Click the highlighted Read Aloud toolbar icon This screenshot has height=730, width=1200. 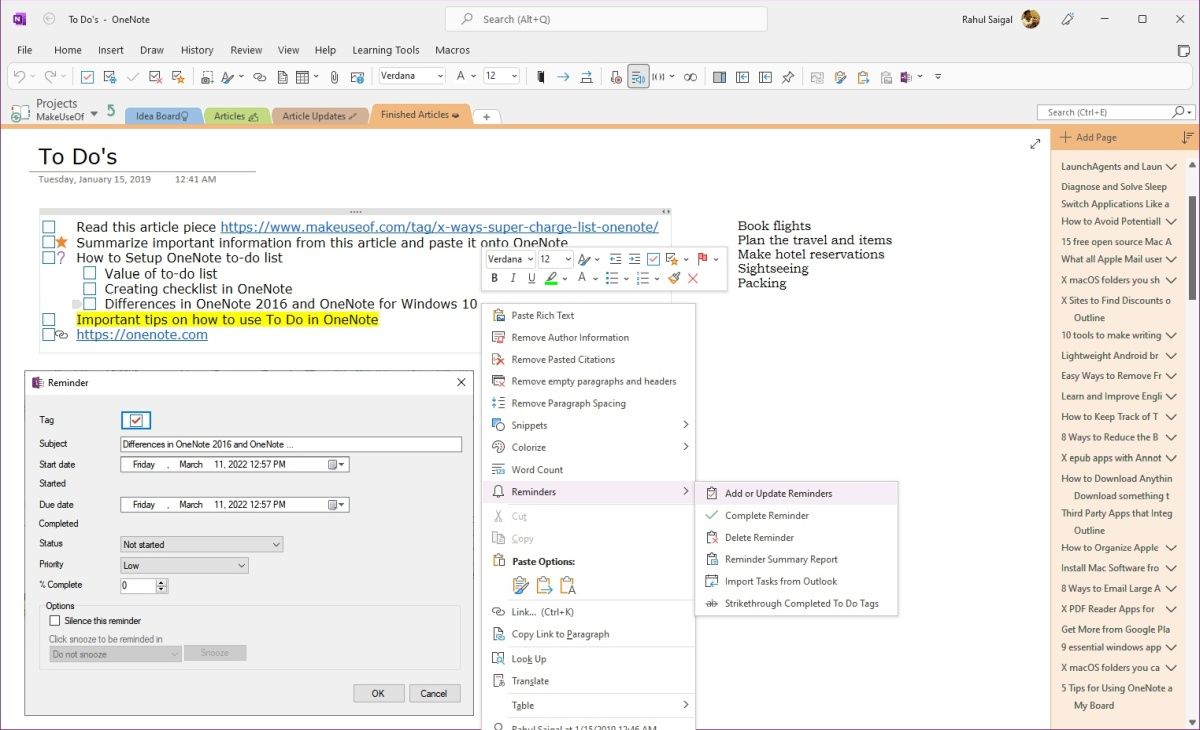(x=639, y=77)
